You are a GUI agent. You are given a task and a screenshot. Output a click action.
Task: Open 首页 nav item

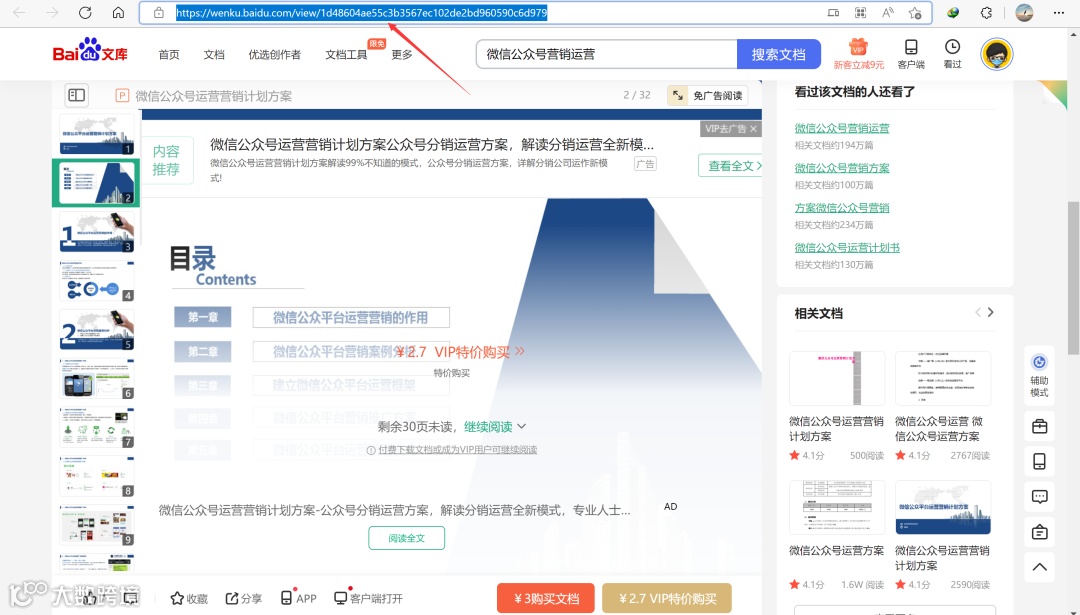click(x=169, y=54)
